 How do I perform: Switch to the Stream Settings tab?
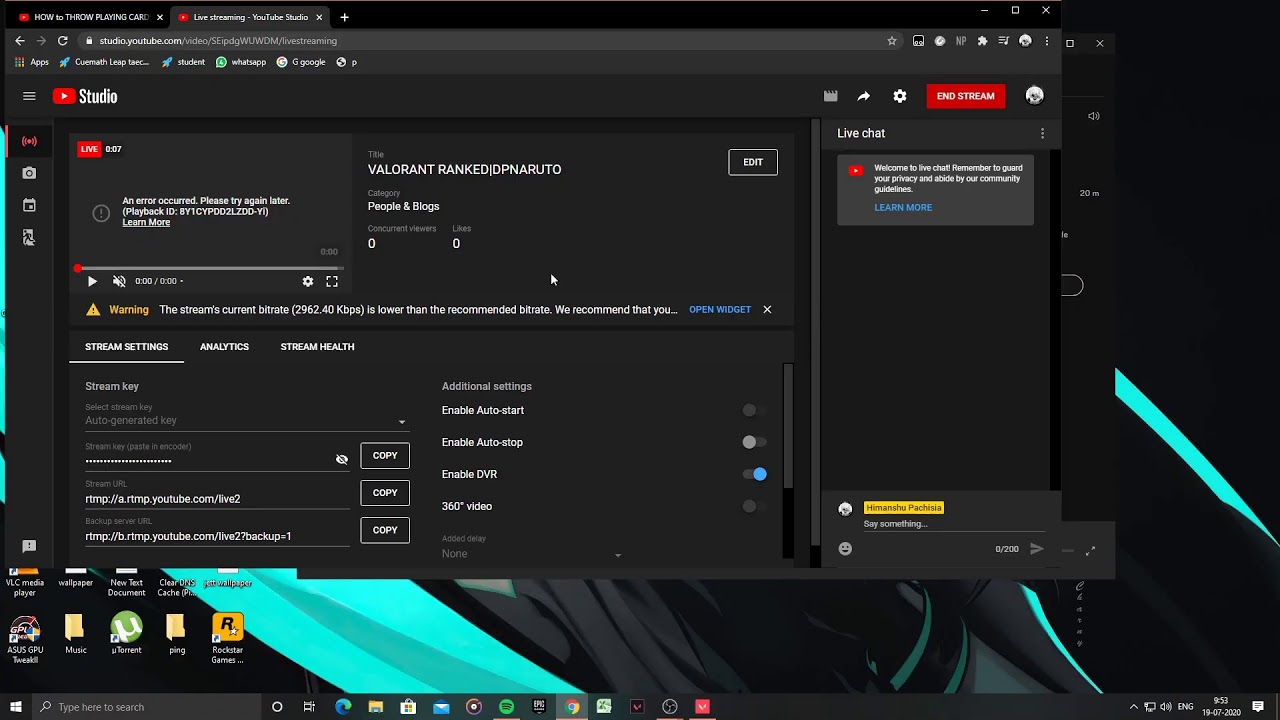click(127, 346)
